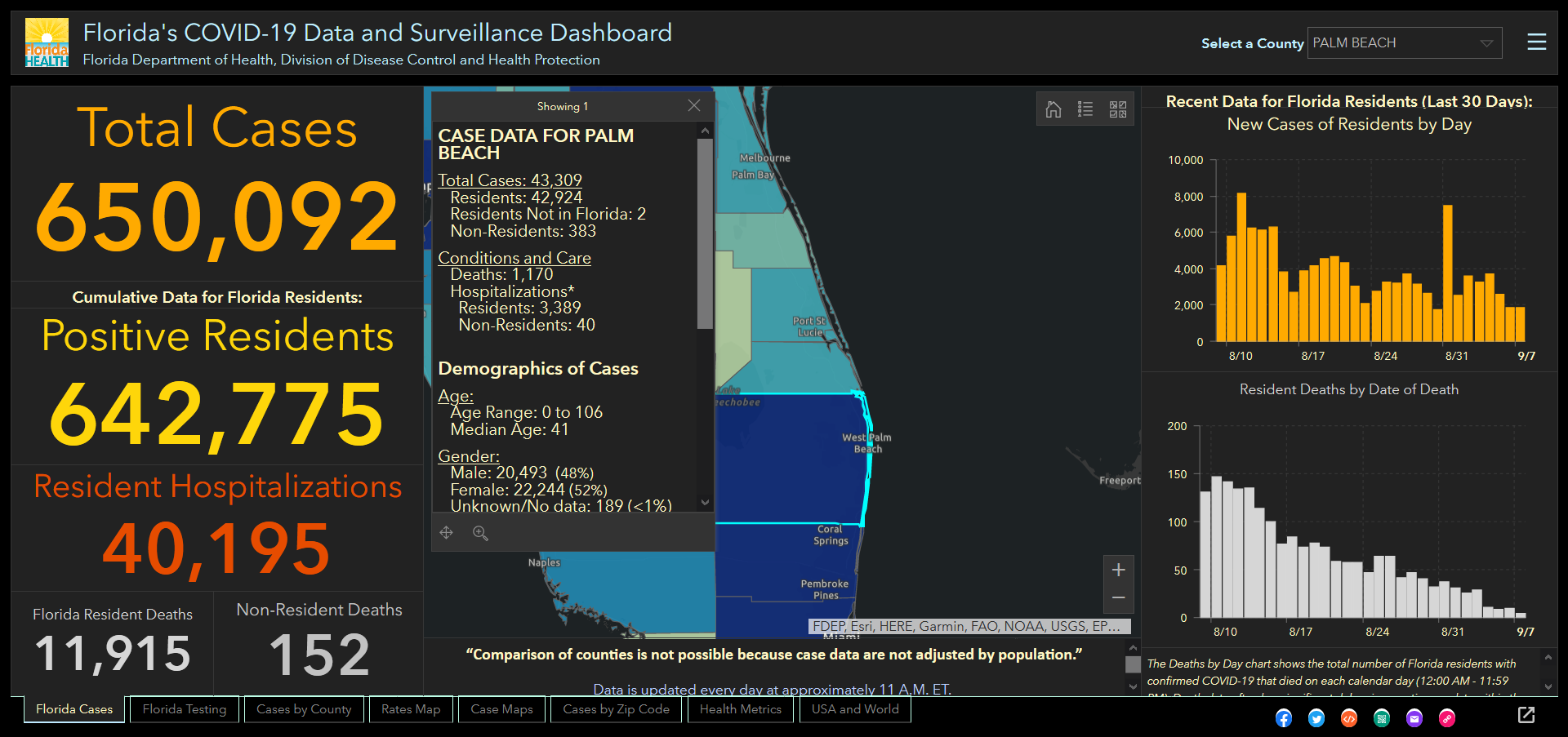Zoom in the map with plus button
This screenshot has width=1568, height=737.
tap(1119, 570)
